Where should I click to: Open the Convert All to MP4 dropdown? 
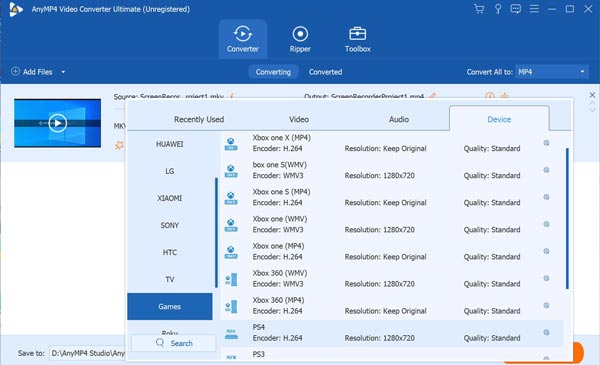click(552, 72)
